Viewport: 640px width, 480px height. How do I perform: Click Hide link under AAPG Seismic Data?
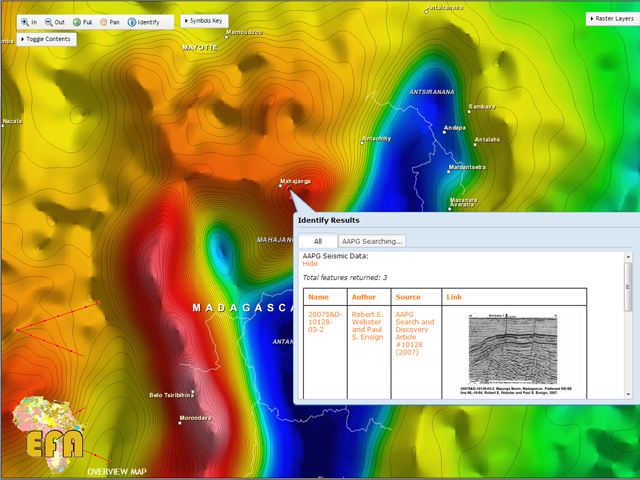coord(310,264)
